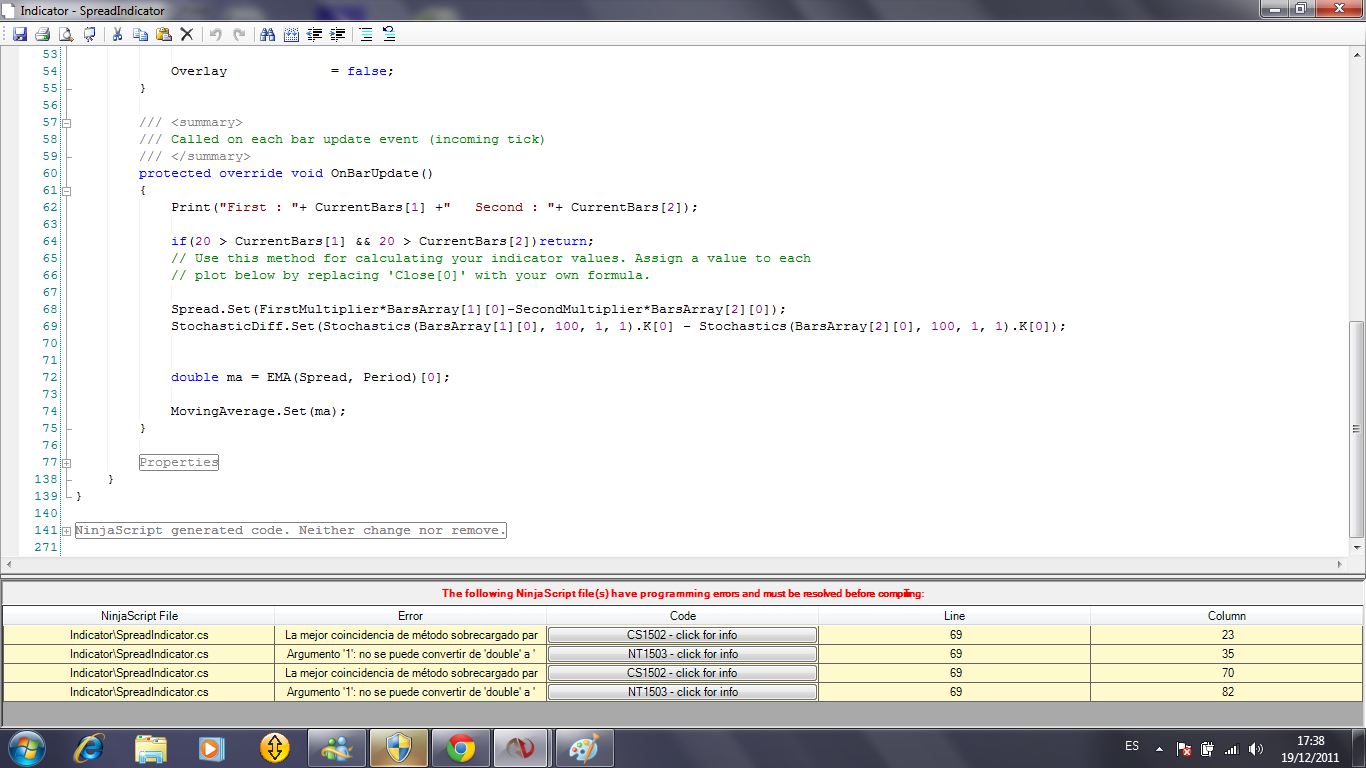Sort the error list by Column header

coord(1227,616)
